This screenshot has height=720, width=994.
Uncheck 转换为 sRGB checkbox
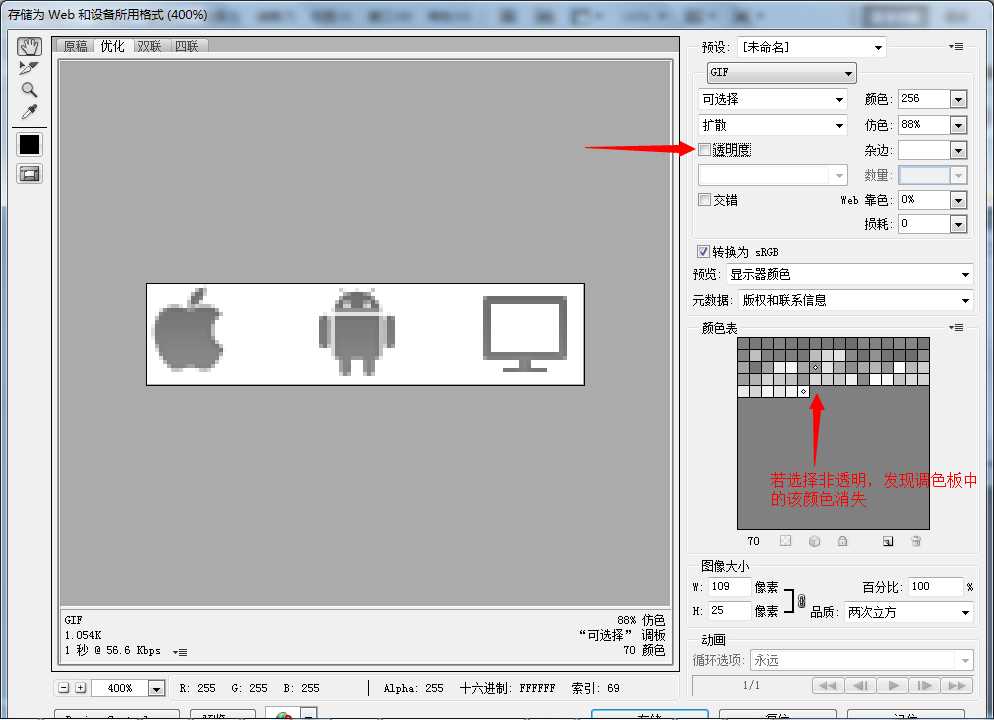pos(703,251)
